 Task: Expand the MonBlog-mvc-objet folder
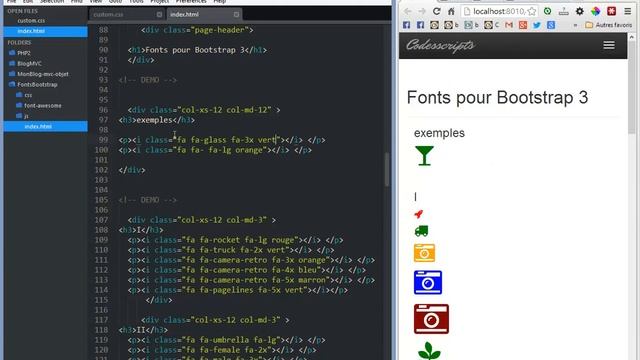pyautogui.click(x=42, y=74)
